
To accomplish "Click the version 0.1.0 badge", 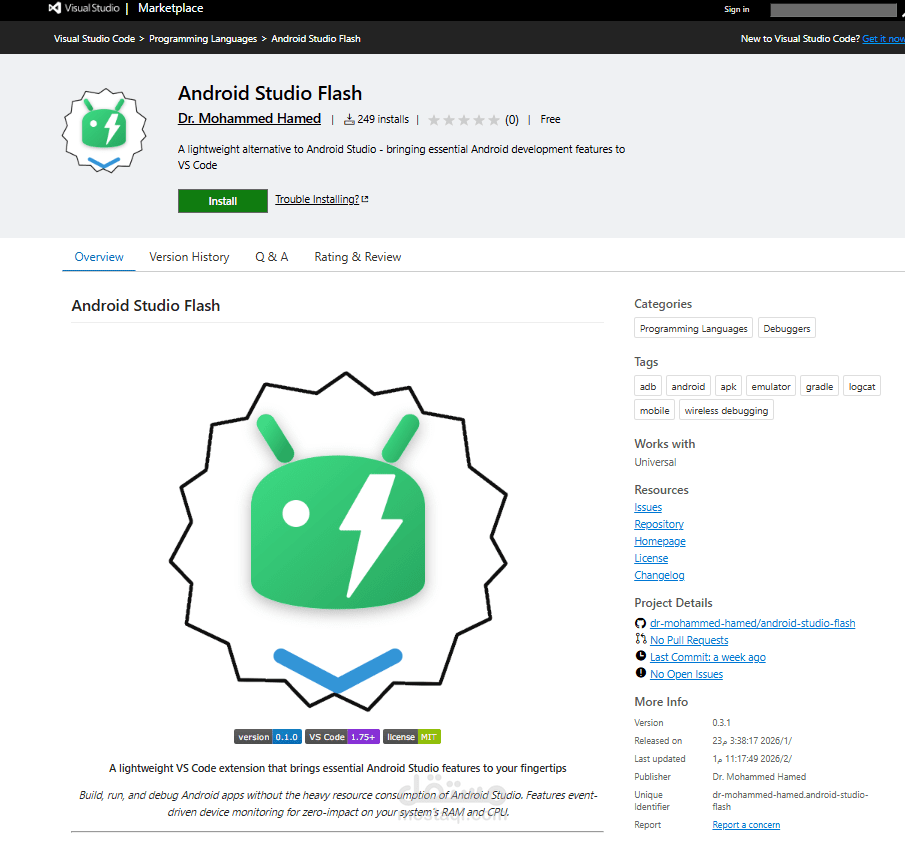I will tap(267, 736).
